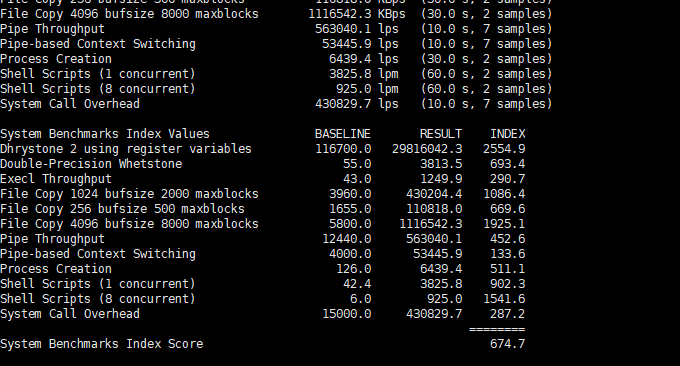The width and height of the screenshot is (680, 366).
Task: Select the RESULT column header
Action: 441,134
